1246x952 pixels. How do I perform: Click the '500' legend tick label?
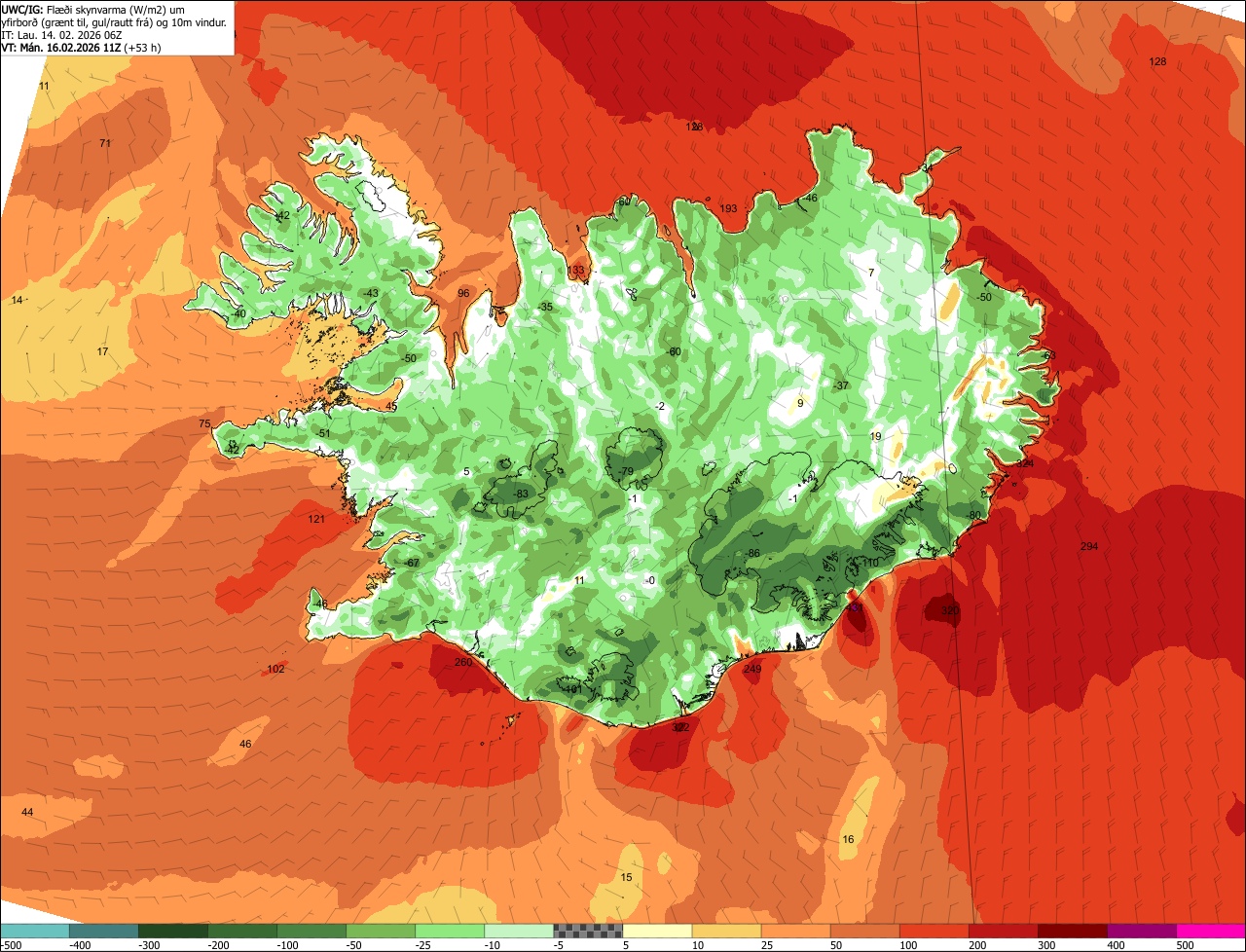click(x=1185, y=945)
